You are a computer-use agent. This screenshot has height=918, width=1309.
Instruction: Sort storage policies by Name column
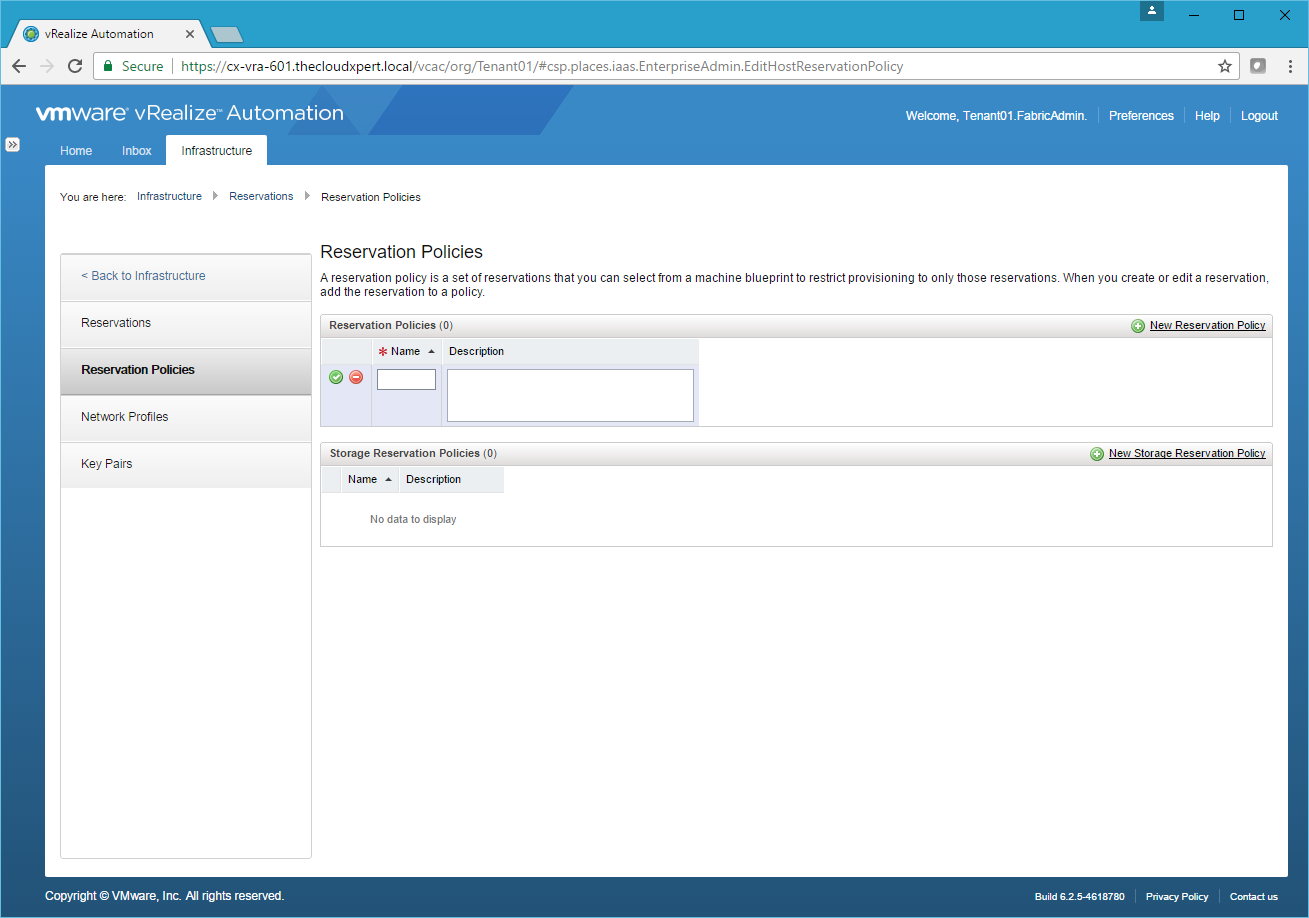tap(363, 480)
